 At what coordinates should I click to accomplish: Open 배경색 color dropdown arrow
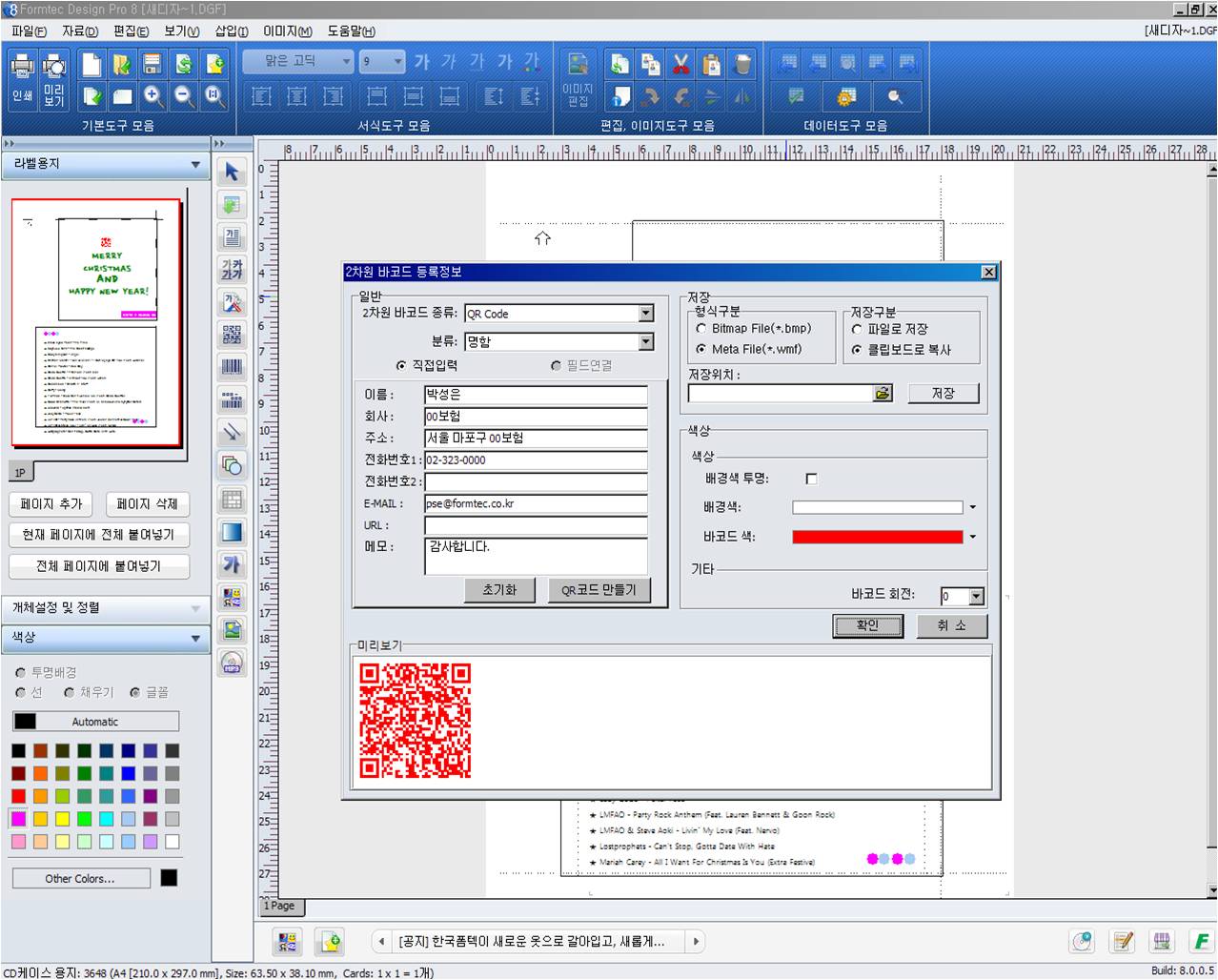pyautogui.click(x=973, y=508)
